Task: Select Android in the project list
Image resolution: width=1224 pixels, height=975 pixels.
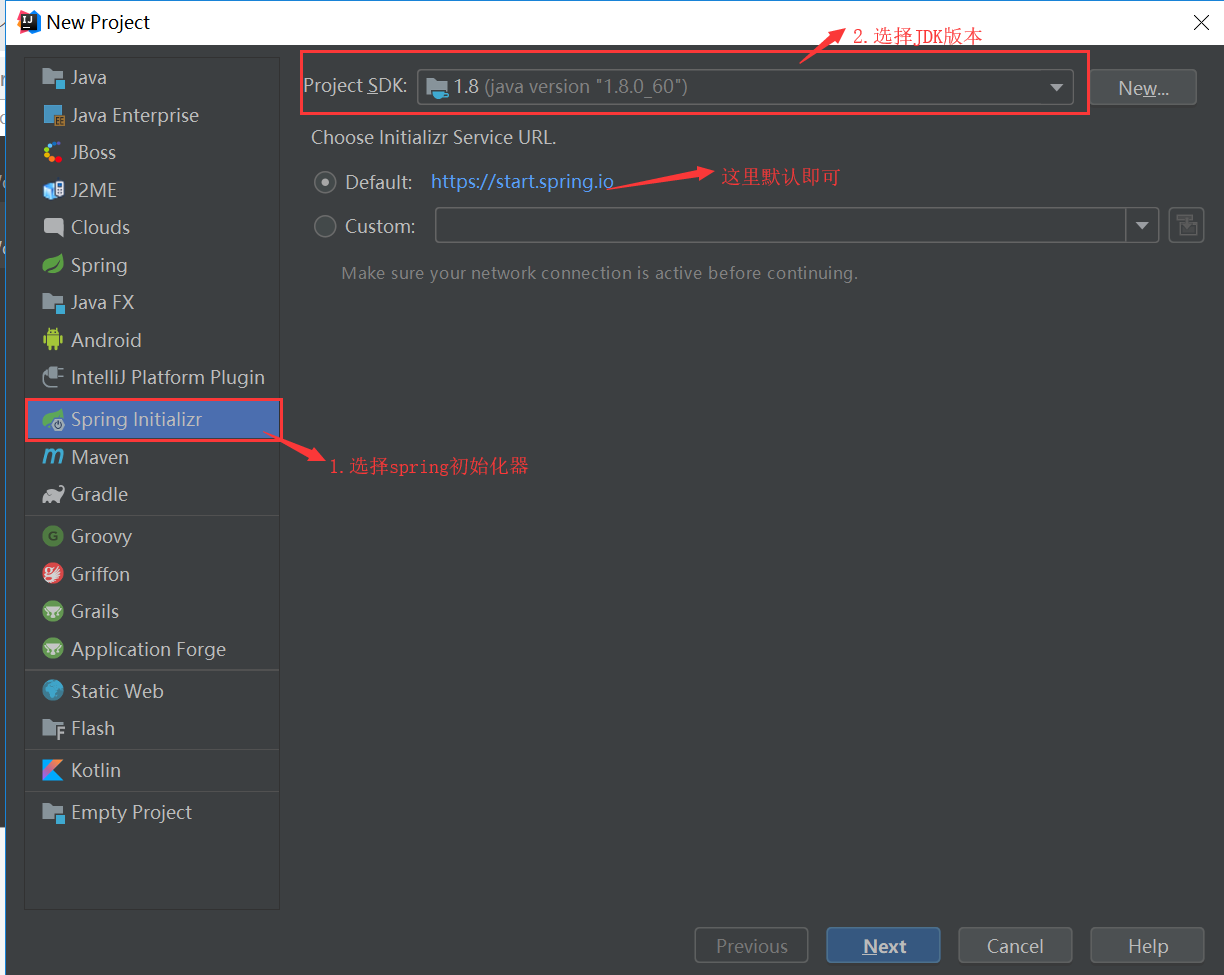Action: pos(152,340)
